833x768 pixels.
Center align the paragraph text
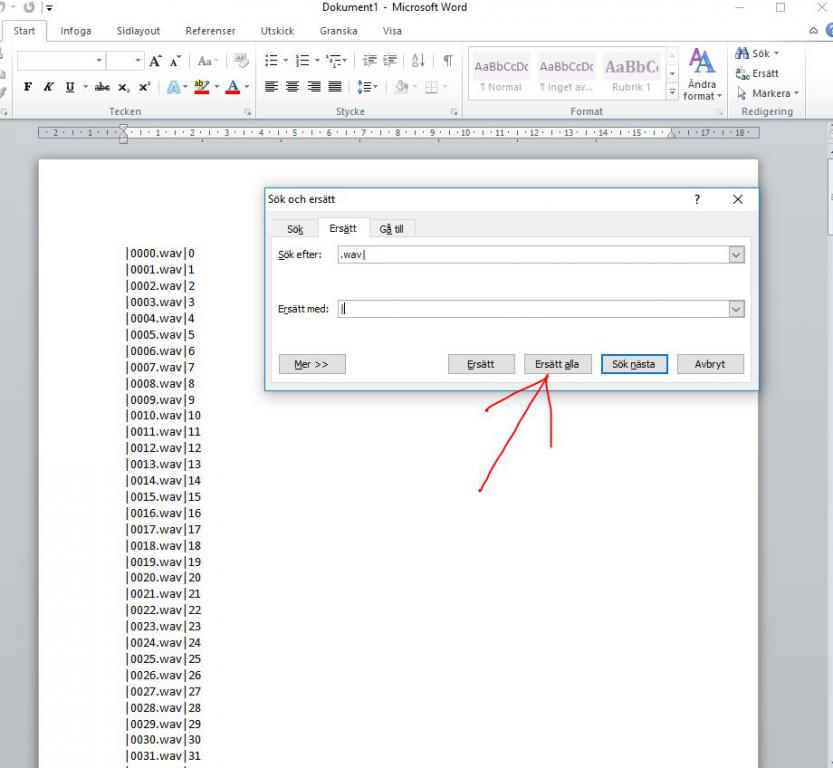[292, 87]
